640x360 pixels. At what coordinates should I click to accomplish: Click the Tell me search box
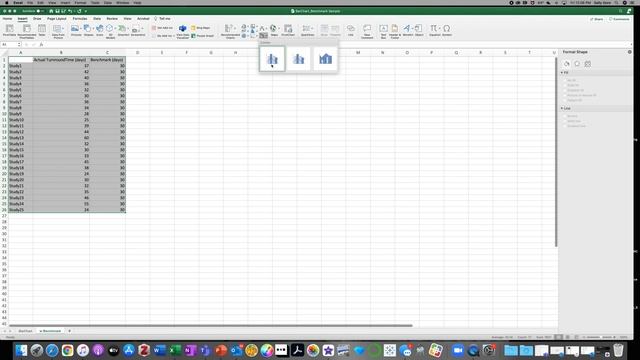[162, 19]
